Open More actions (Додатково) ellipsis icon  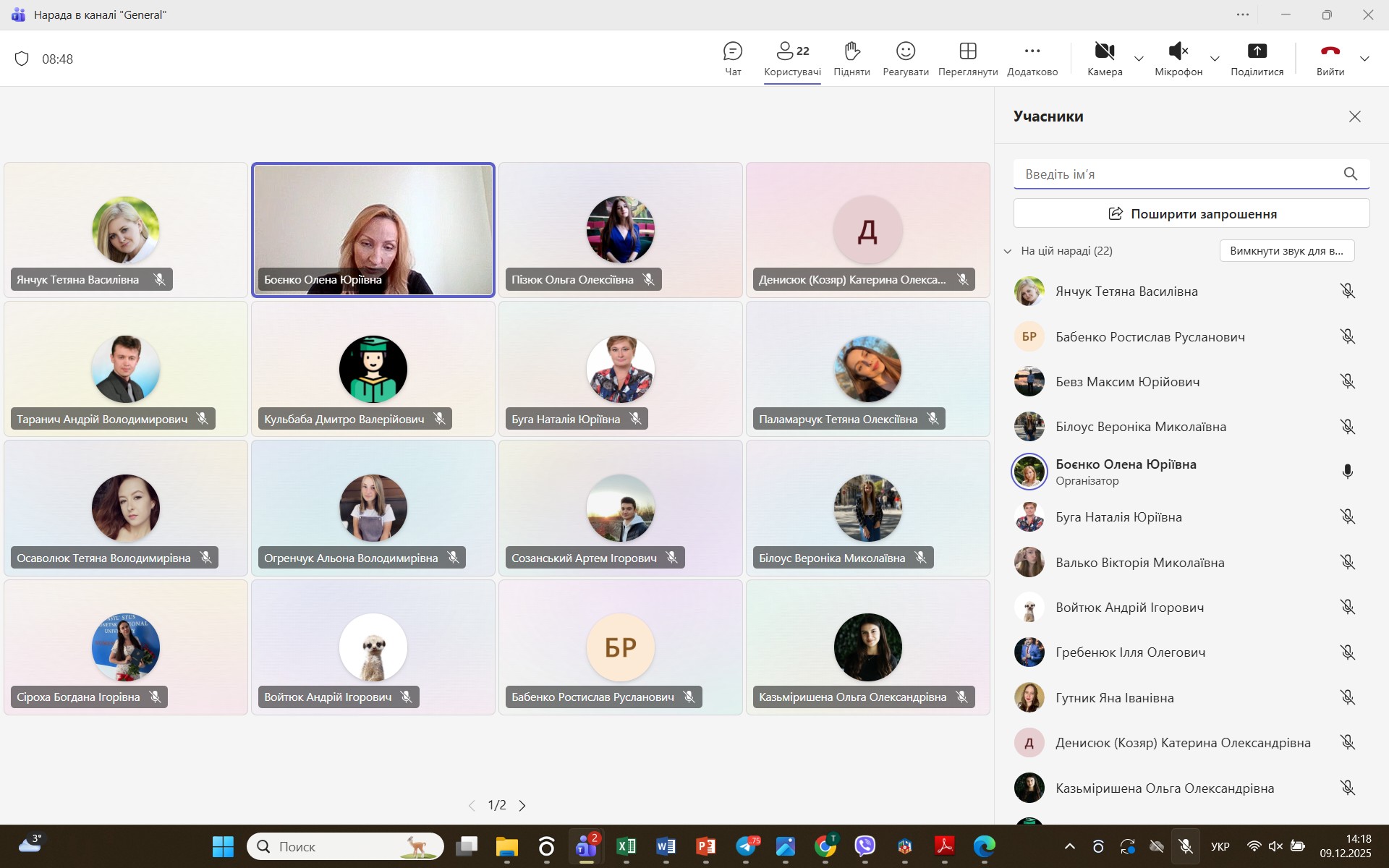1032,51
